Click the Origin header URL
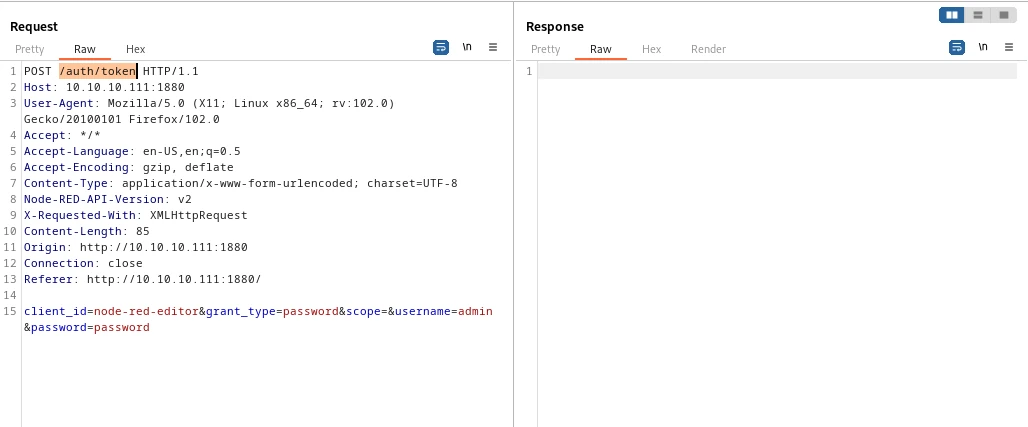 pos(164,247)
